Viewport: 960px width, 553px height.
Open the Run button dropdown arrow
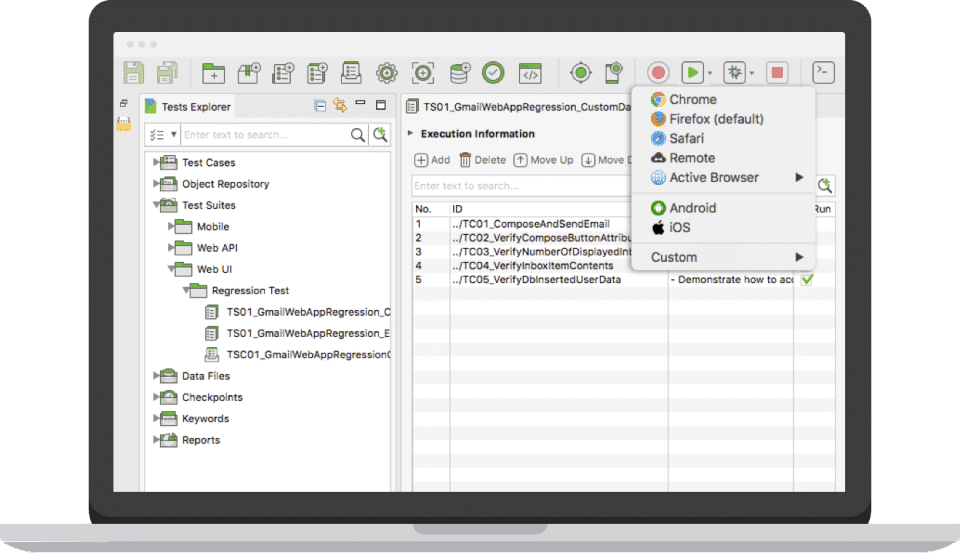pyautogui.click(x=710, y=74)
